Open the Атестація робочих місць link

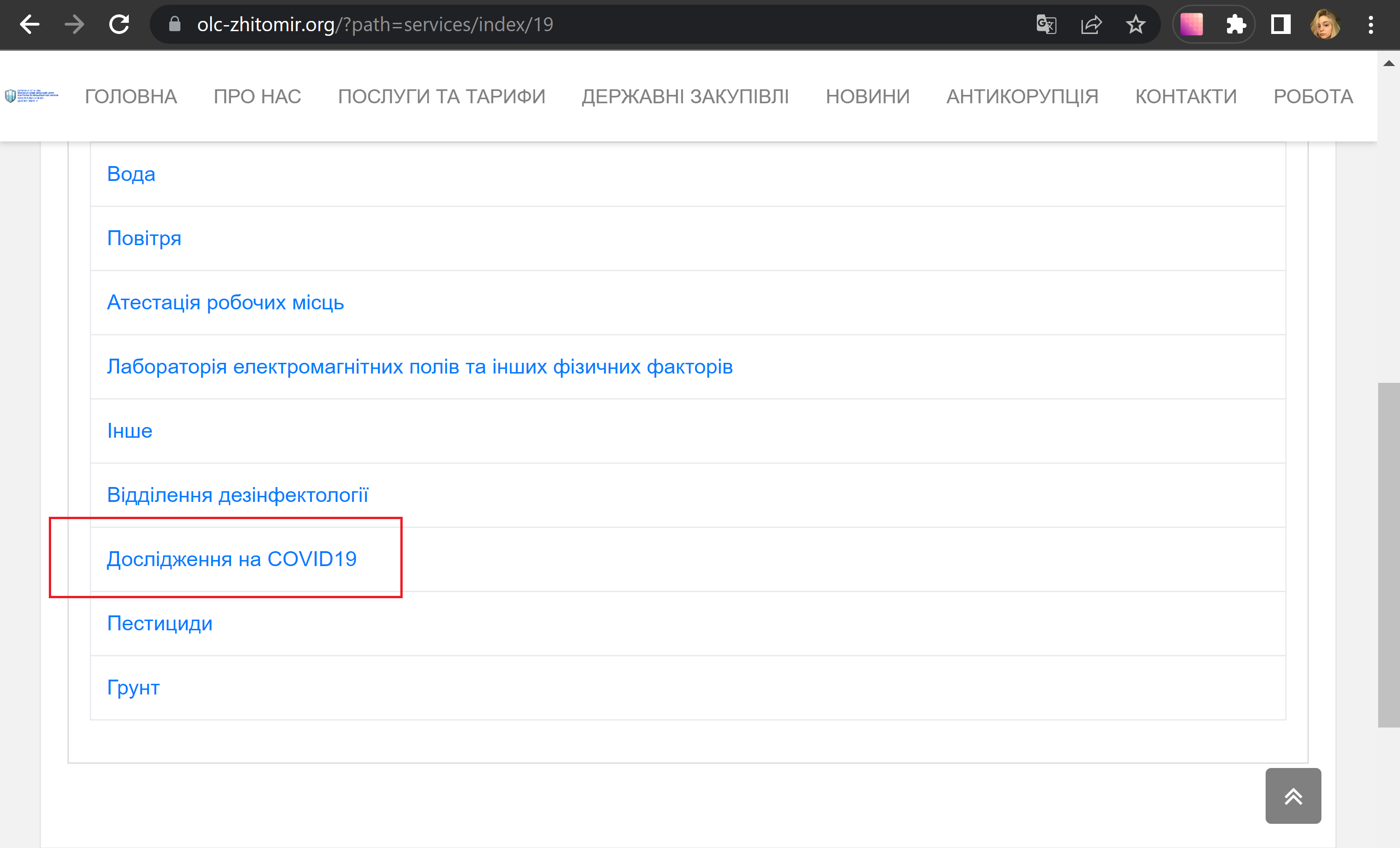tap(225, 302)
